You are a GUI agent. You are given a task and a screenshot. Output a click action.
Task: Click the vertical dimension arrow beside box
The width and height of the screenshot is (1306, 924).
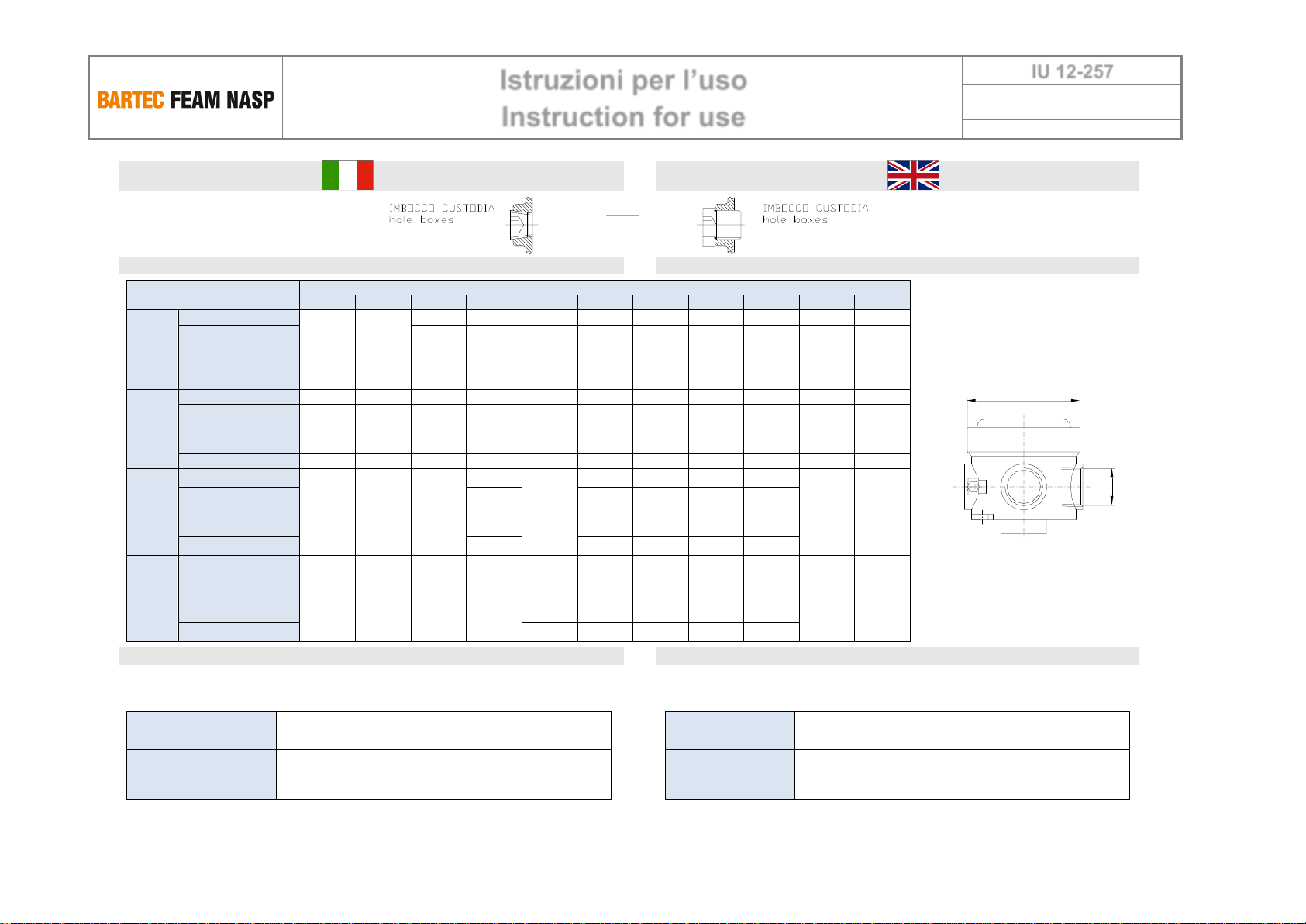coord(1112,487)
